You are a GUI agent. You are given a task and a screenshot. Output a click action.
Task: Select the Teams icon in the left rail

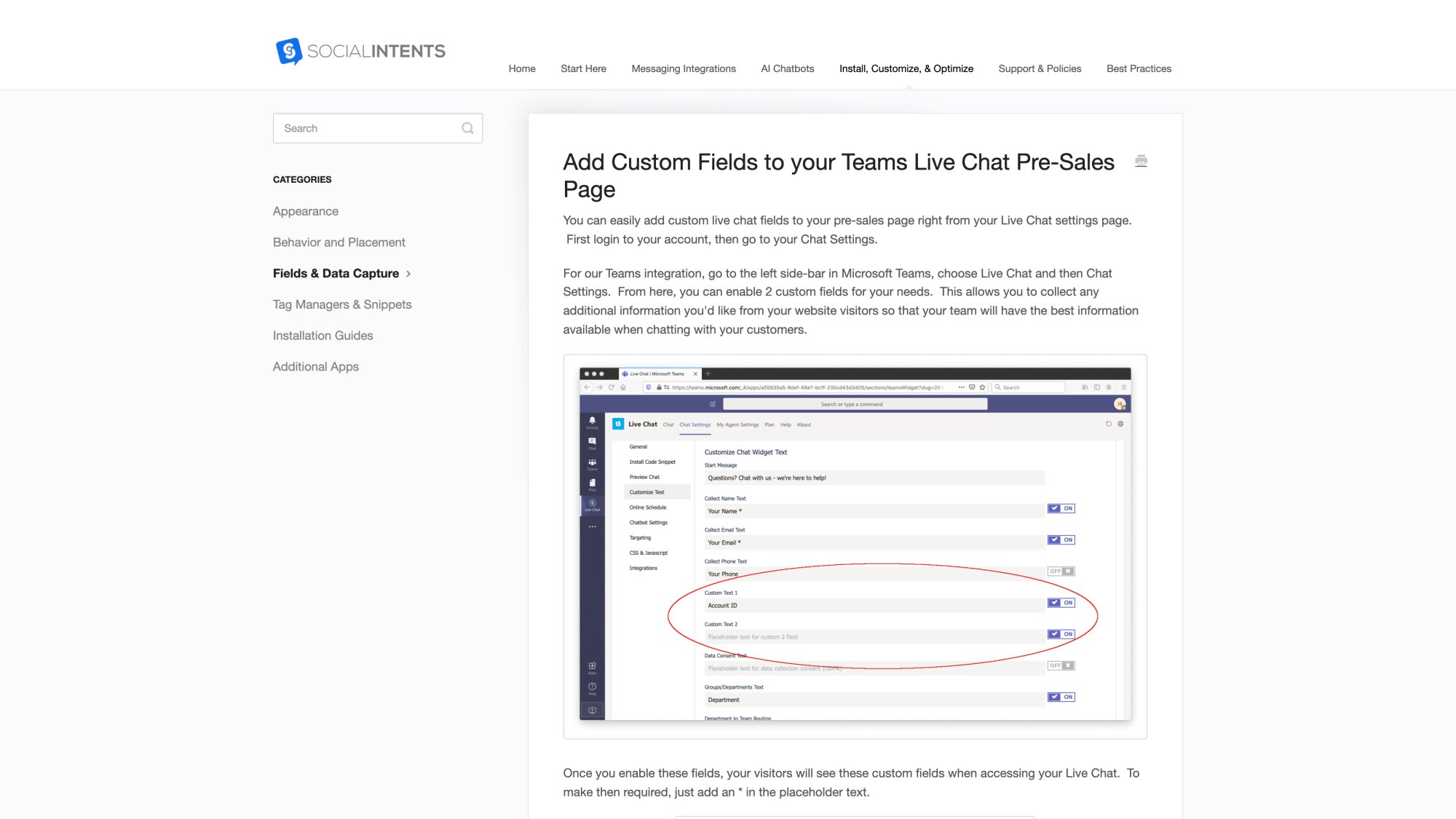[x=592, y=462]
